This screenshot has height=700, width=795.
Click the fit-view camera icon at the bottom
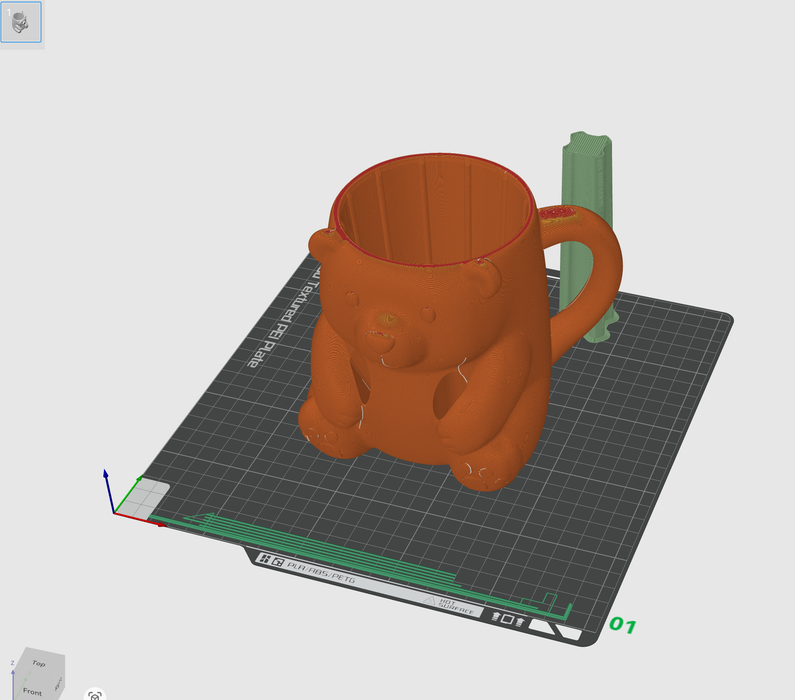tap(94, 694)
